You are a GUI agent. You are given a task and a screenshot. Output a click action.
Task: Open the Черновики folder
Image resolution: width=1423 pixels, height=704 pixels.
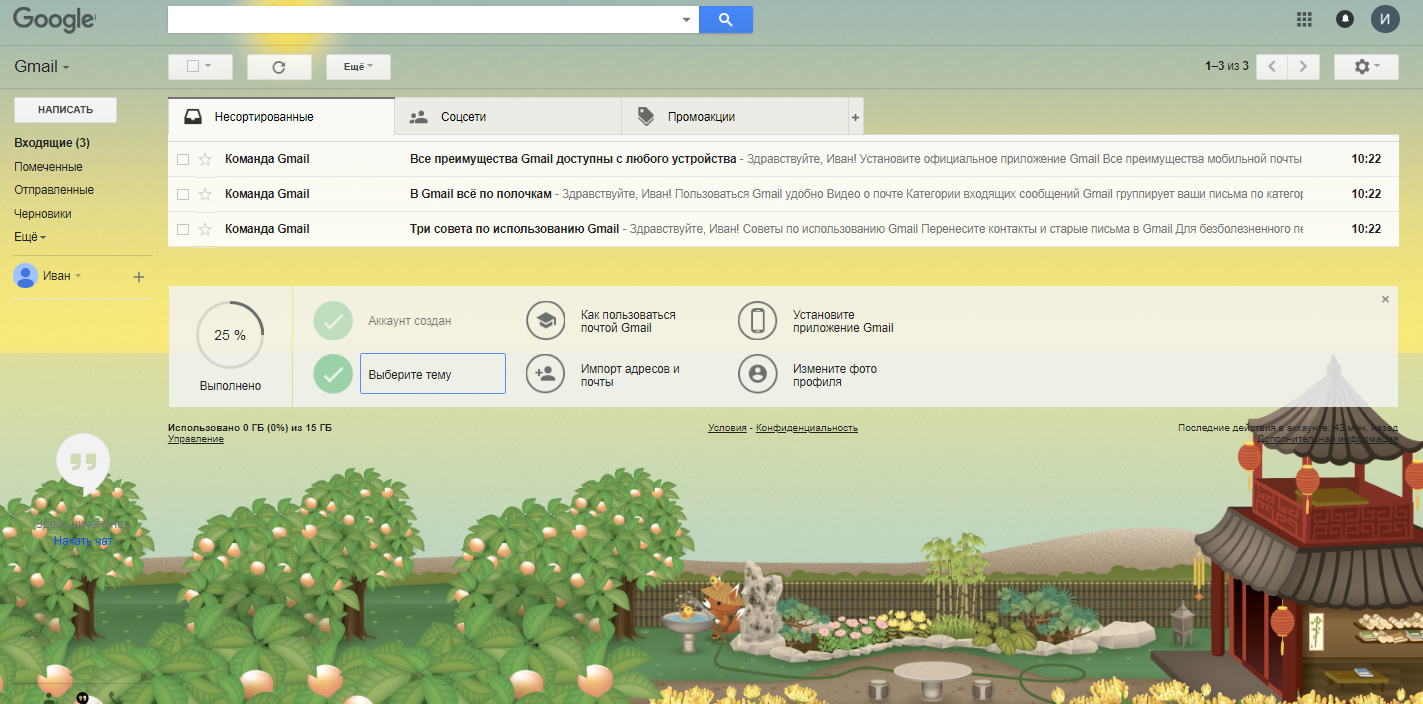[43, 214]
